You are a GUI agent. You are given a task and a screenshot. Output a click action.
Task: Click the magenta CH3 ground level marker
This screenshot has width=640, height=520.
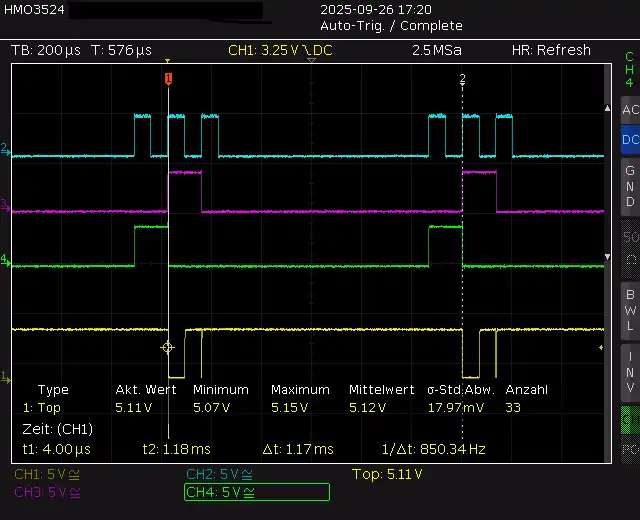pyautogui.click(x=5, y=205)
